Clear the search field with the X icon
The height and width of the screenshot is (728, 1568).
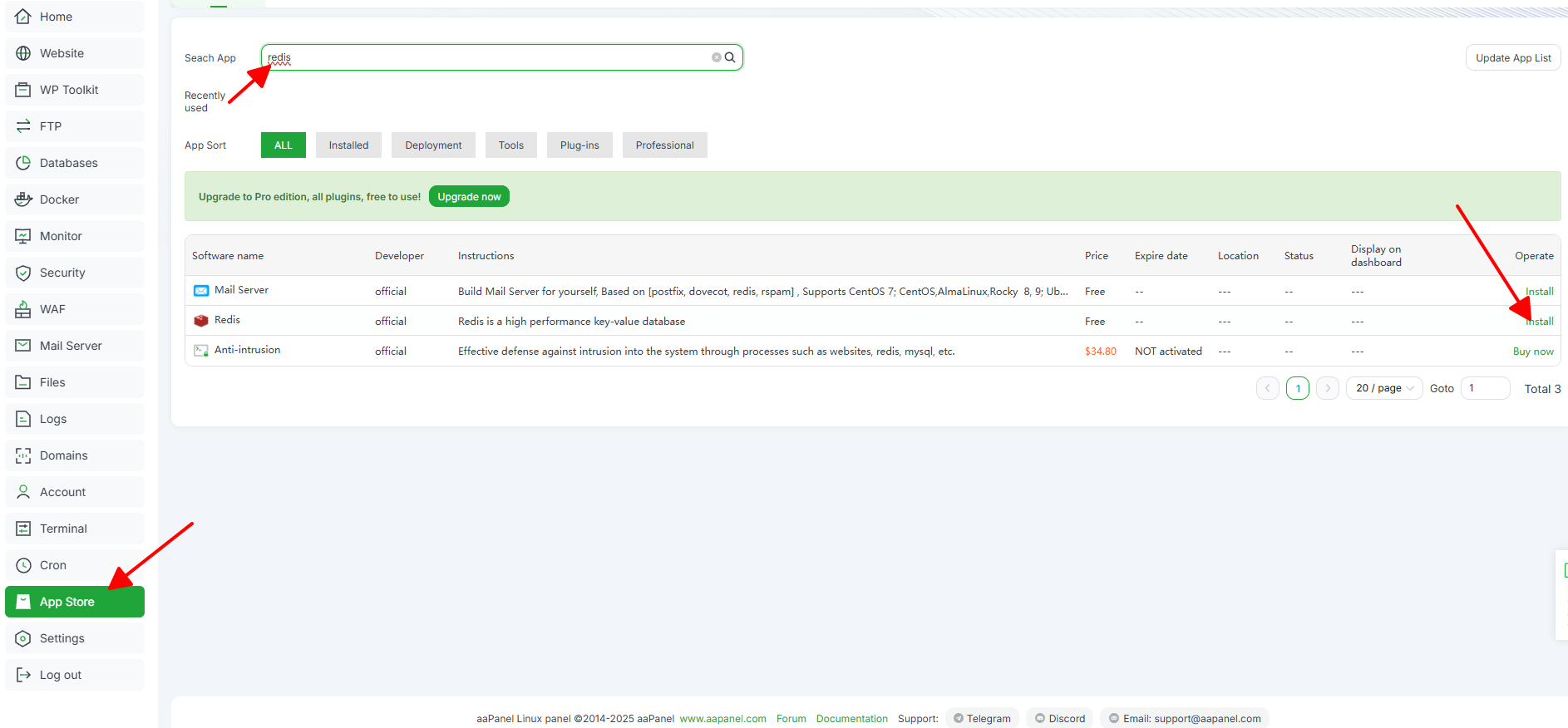(716, 57)
